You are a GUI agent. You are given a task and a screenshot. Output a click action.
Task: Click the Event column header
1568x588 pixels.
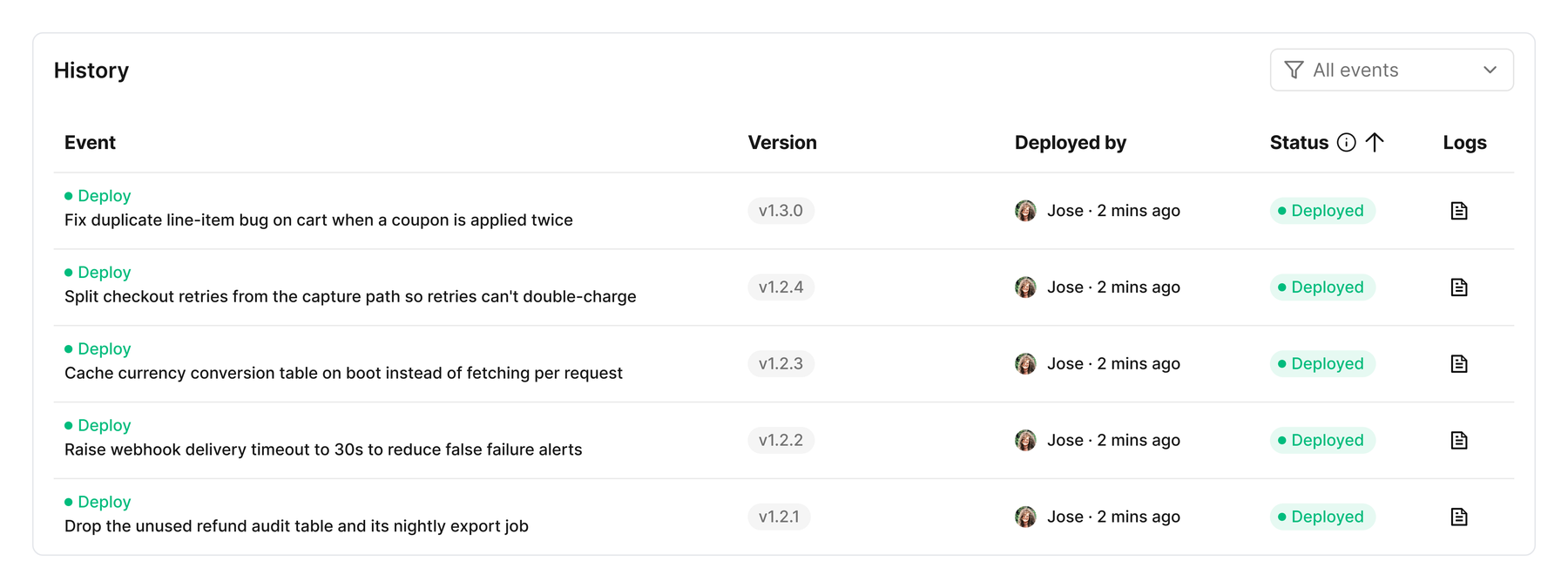(90, 143)
